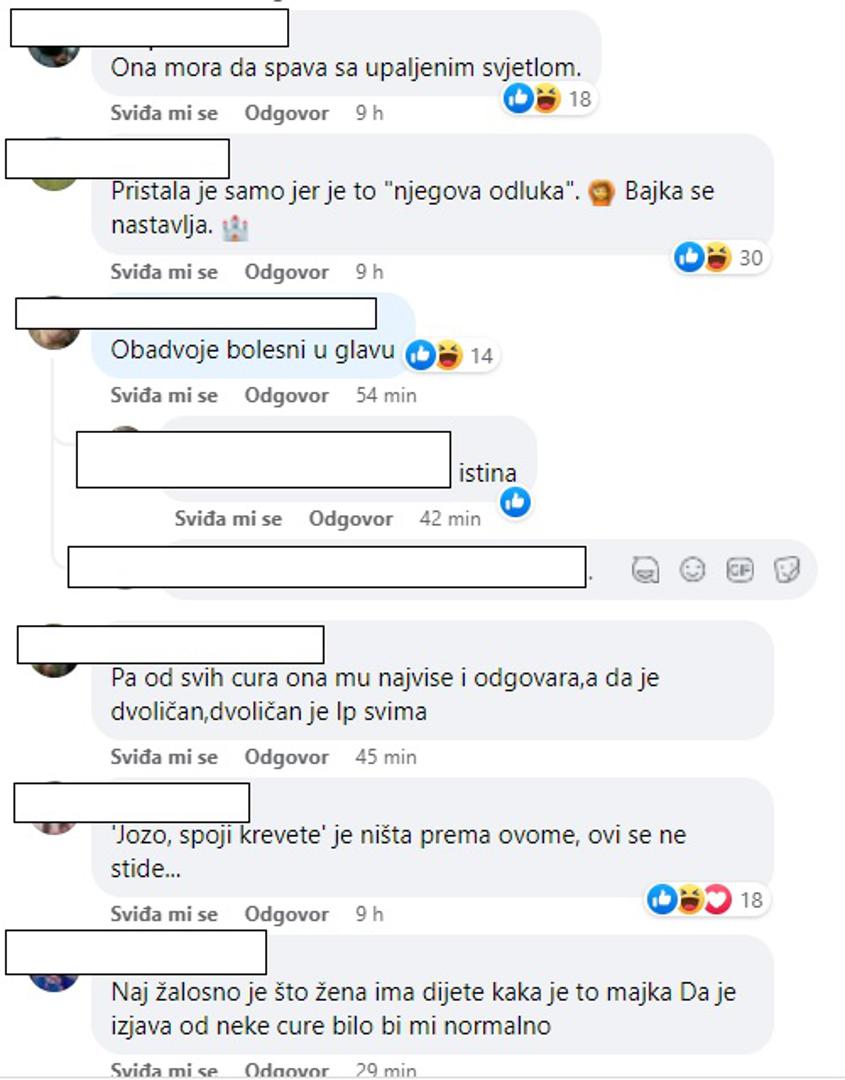Reply to the 'istina' comment
This screenshot has height=1080, width=845.
coord(351,519)
